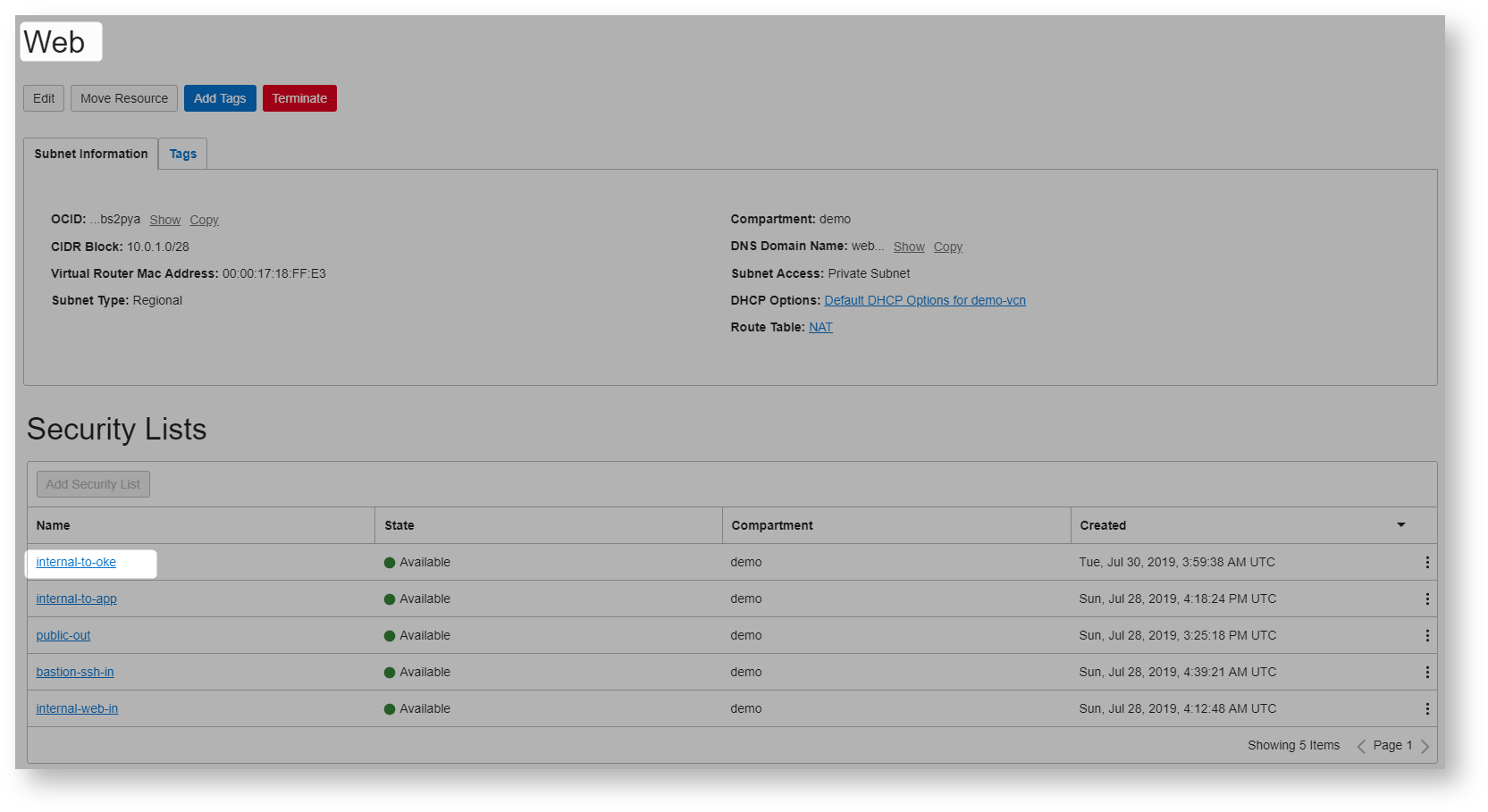
Task: Click Subnet Access Private Subnet text
Action: click(x=869, y=273)
